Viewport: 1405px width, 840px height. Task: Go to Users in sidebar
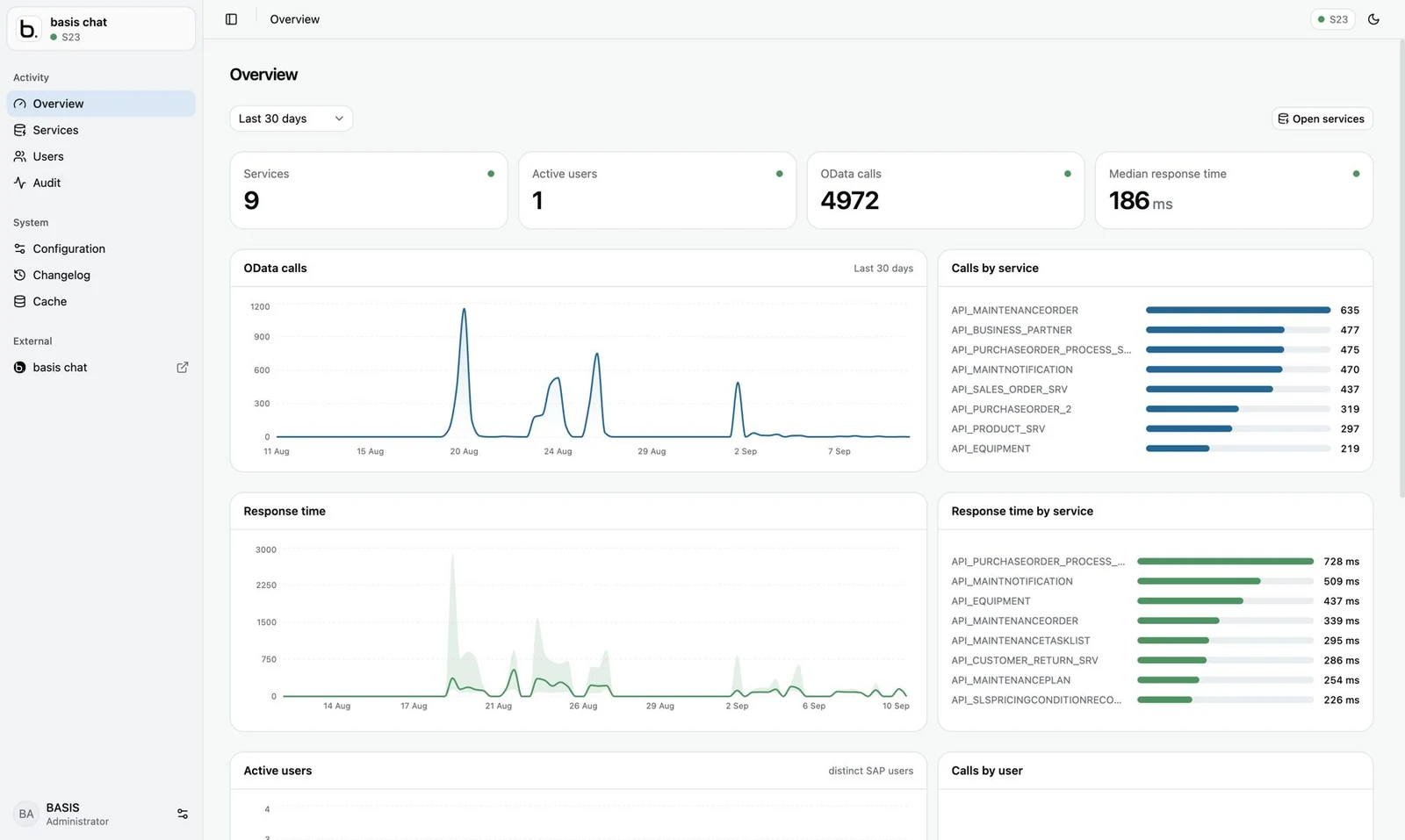click(101, 156)
